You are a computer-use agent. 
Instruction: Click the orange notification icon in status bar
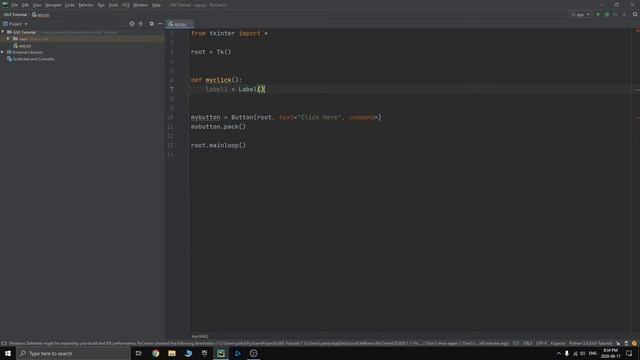coord(634,344)
